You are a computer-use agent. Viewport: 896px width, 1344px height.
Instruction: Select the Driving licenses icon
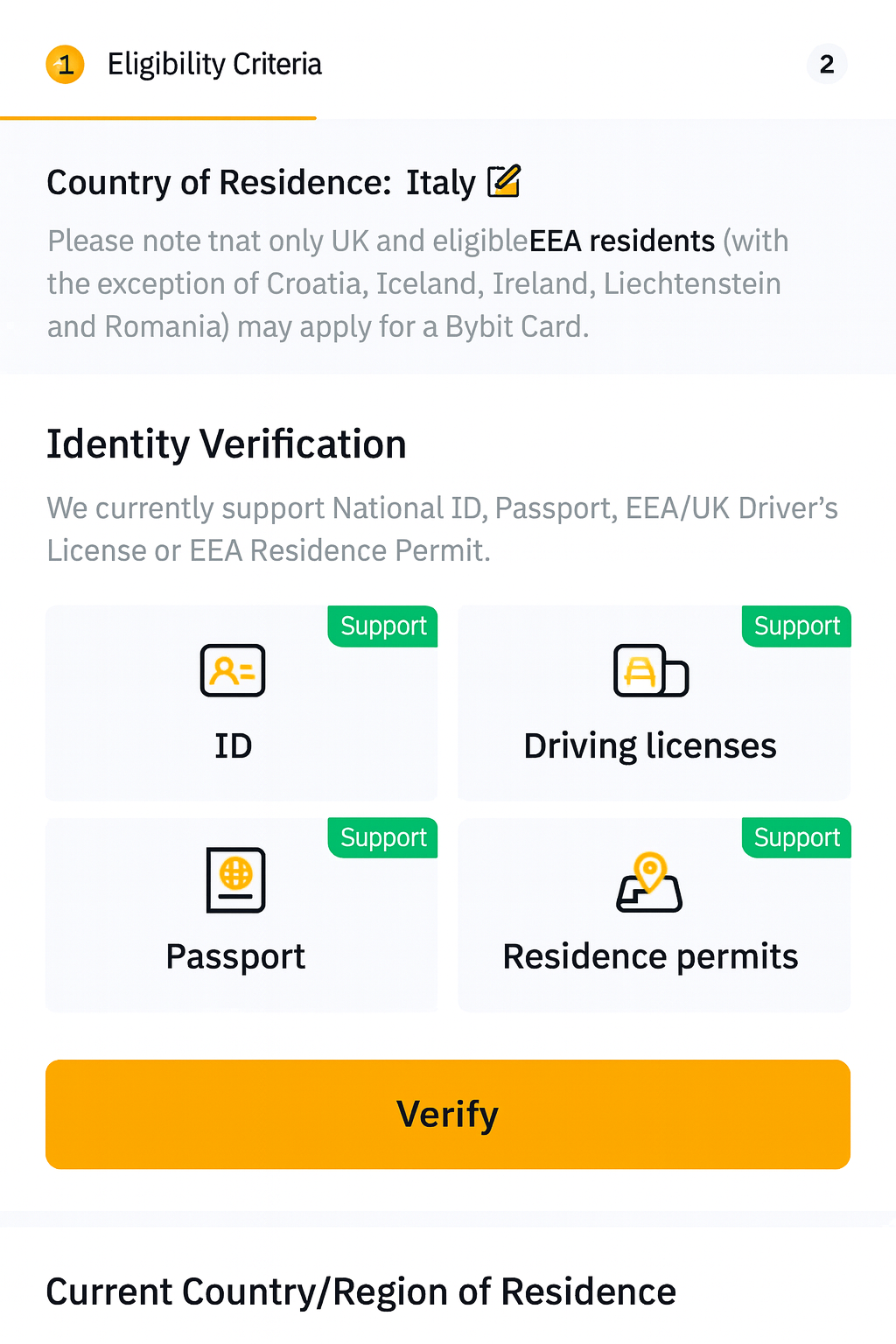click(x=650, y=671)
